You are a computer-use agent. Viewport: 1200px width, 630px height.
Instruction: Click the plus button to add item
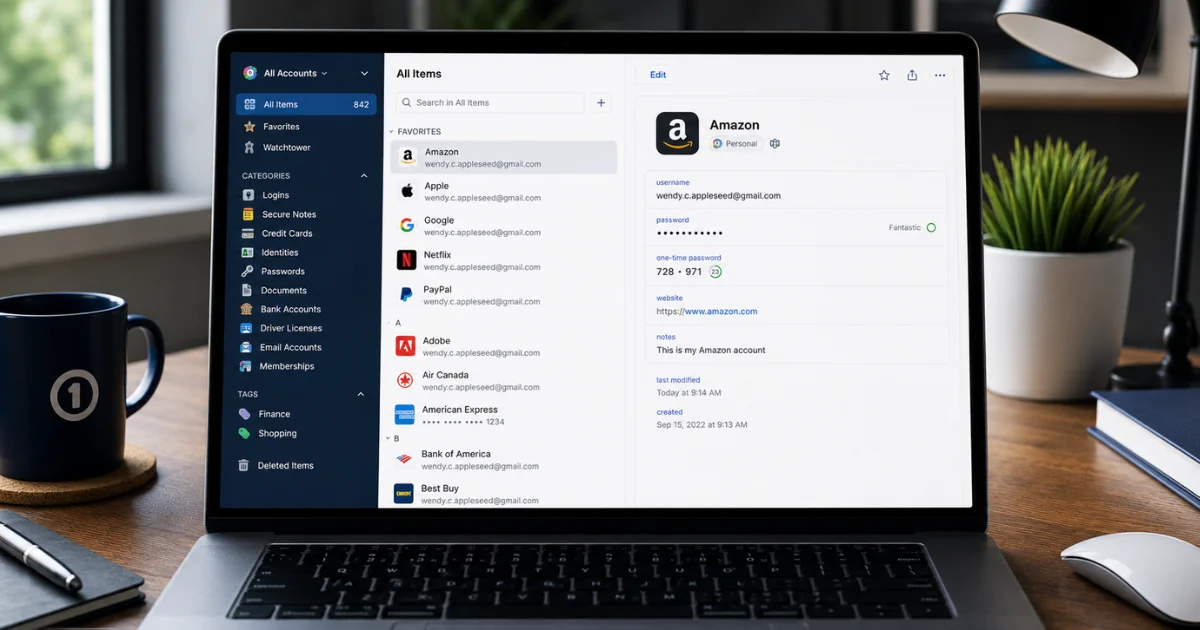[601, 103]
